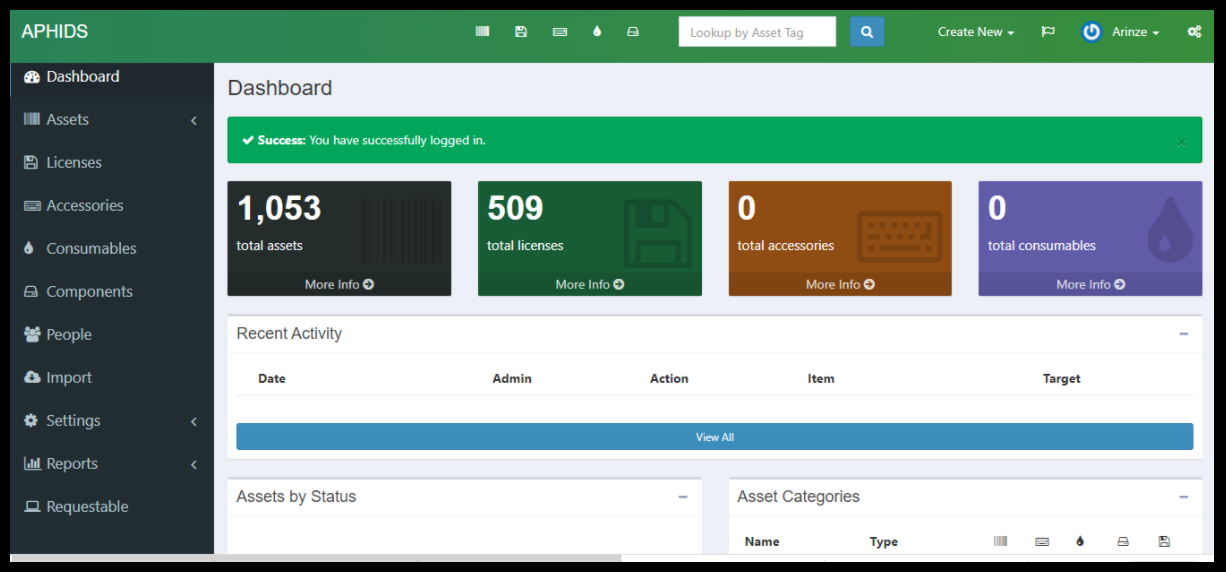This screenshot has height=572, width=1226.
Task: Open Components drive icon in top navbar
Action: (x=633, y=32)
